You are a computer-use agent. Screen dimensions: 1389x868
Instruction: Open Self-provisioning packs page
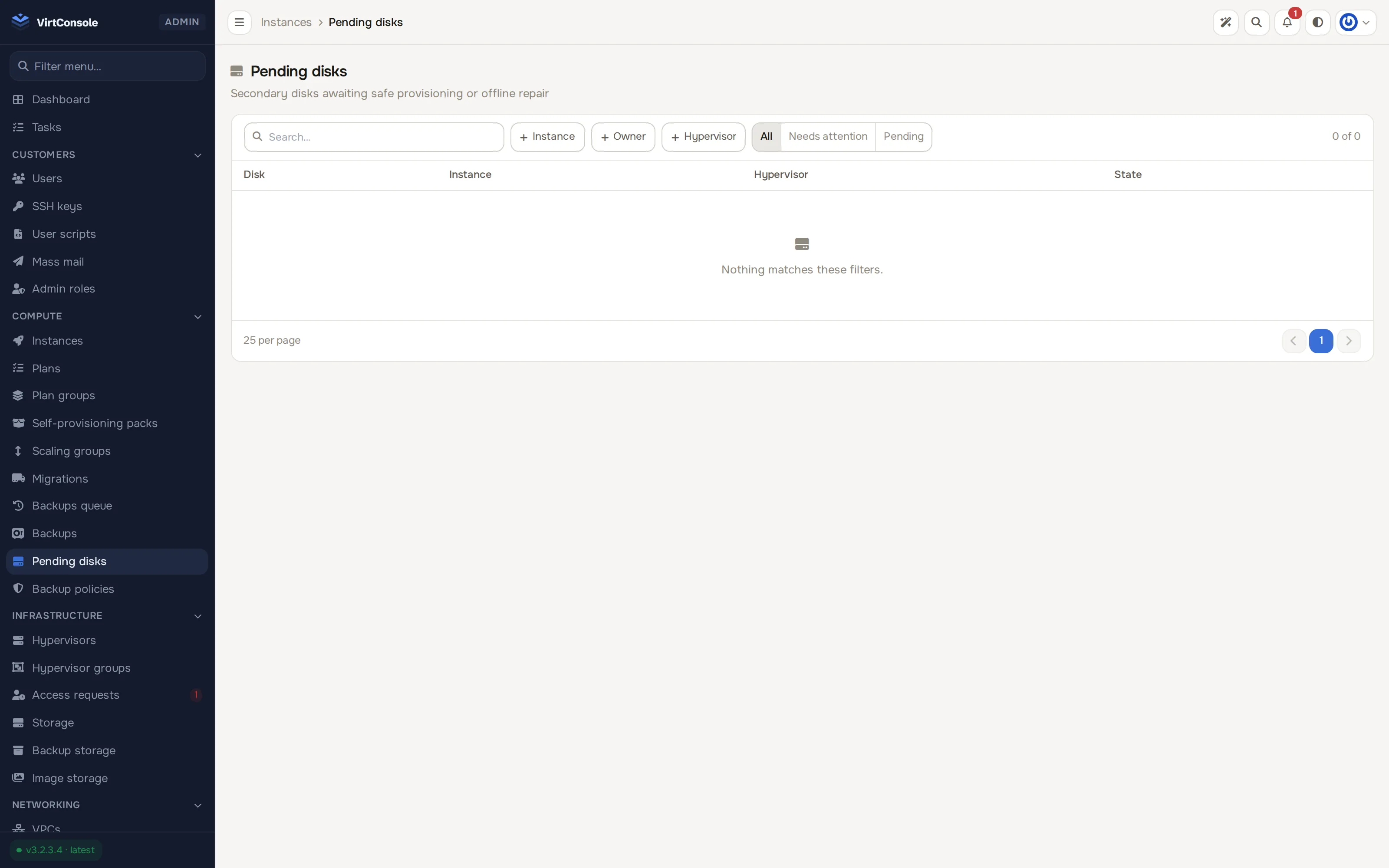pos(107,423)
